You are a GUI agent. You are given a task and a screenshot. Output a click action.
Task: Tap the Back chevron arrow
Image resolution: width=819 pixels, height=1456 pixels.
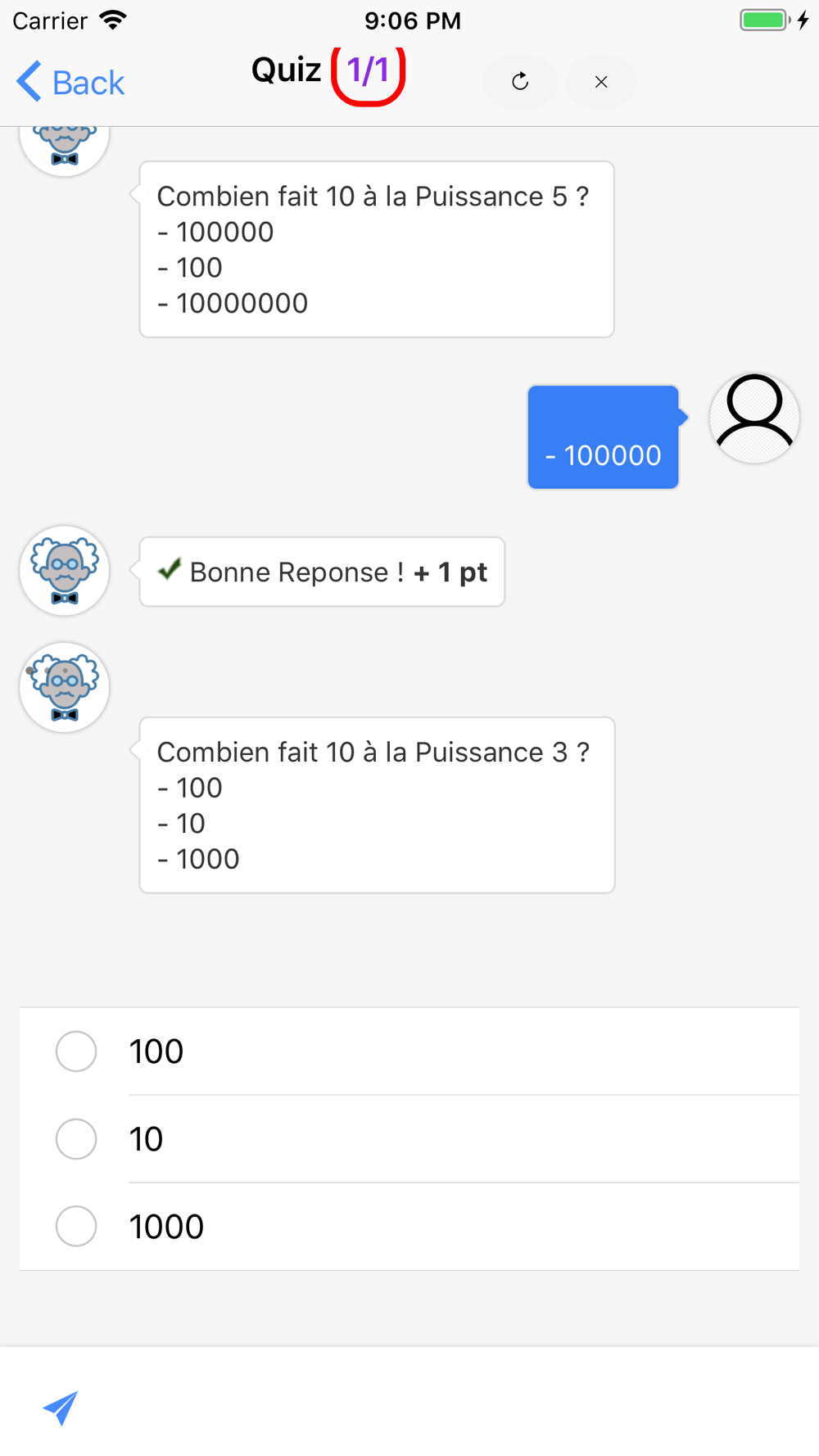point(29,82)
